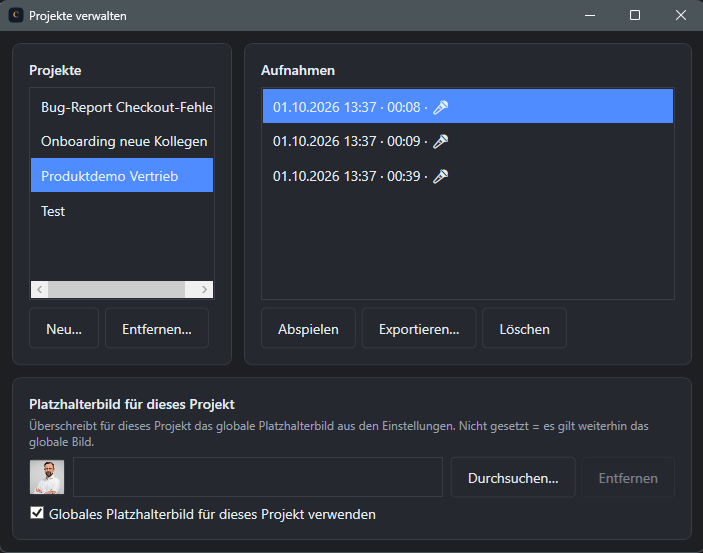703x553 pixels.
Task: Click microphone icon on 00:39 recording
Action: (440, 176)
